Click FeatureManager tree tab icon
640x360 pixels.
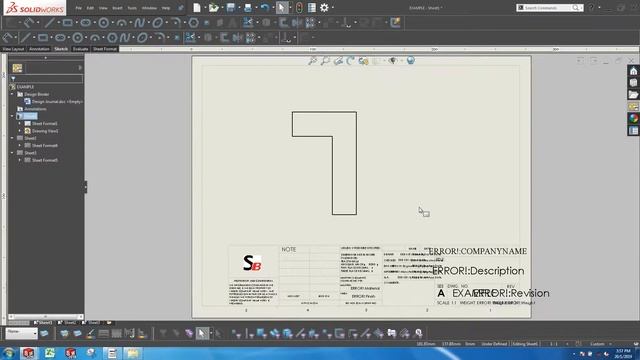(17, 68)
